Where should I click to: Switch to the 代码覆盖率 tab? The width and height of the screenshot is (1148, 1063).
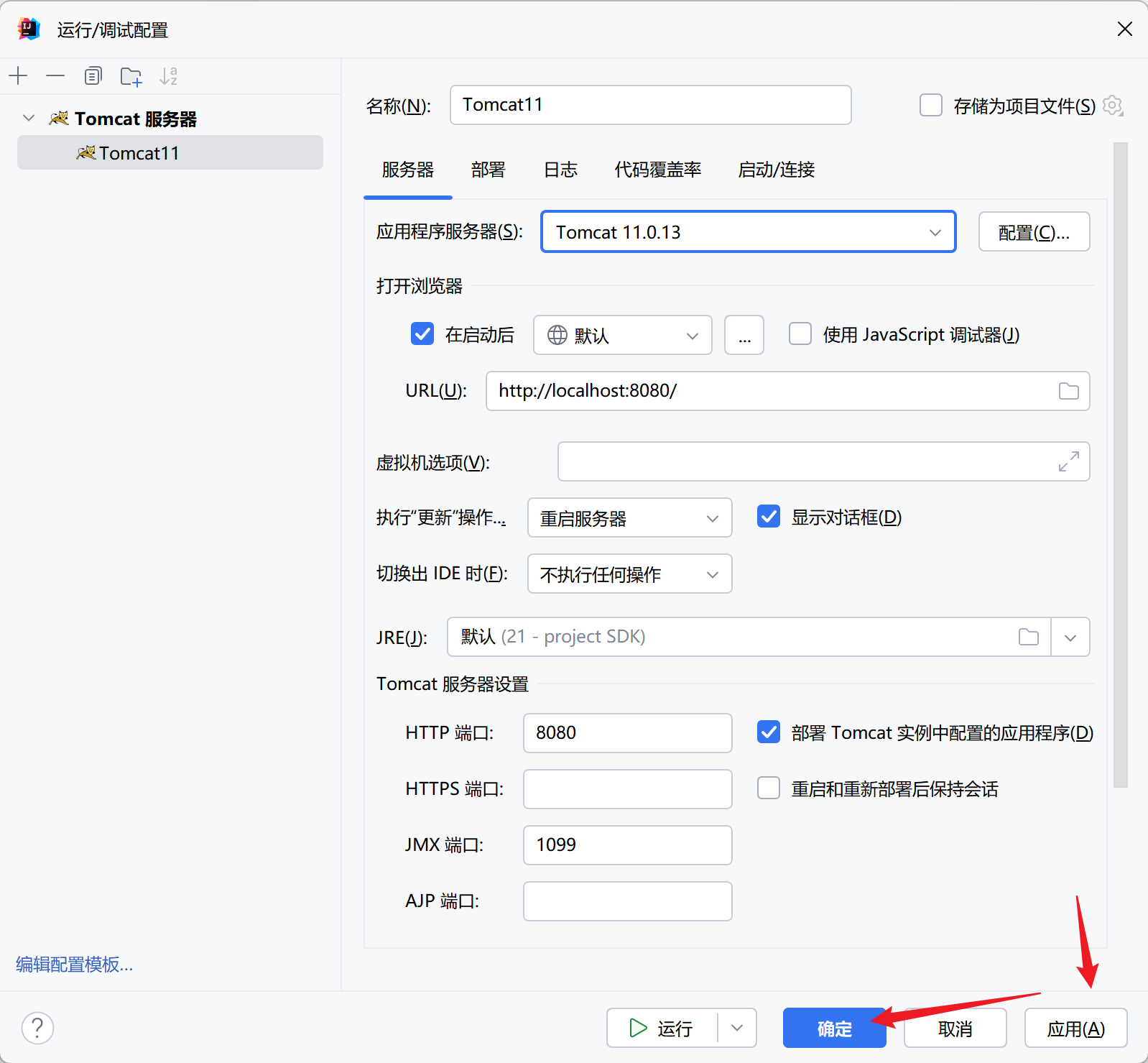[x=658, y=170]
